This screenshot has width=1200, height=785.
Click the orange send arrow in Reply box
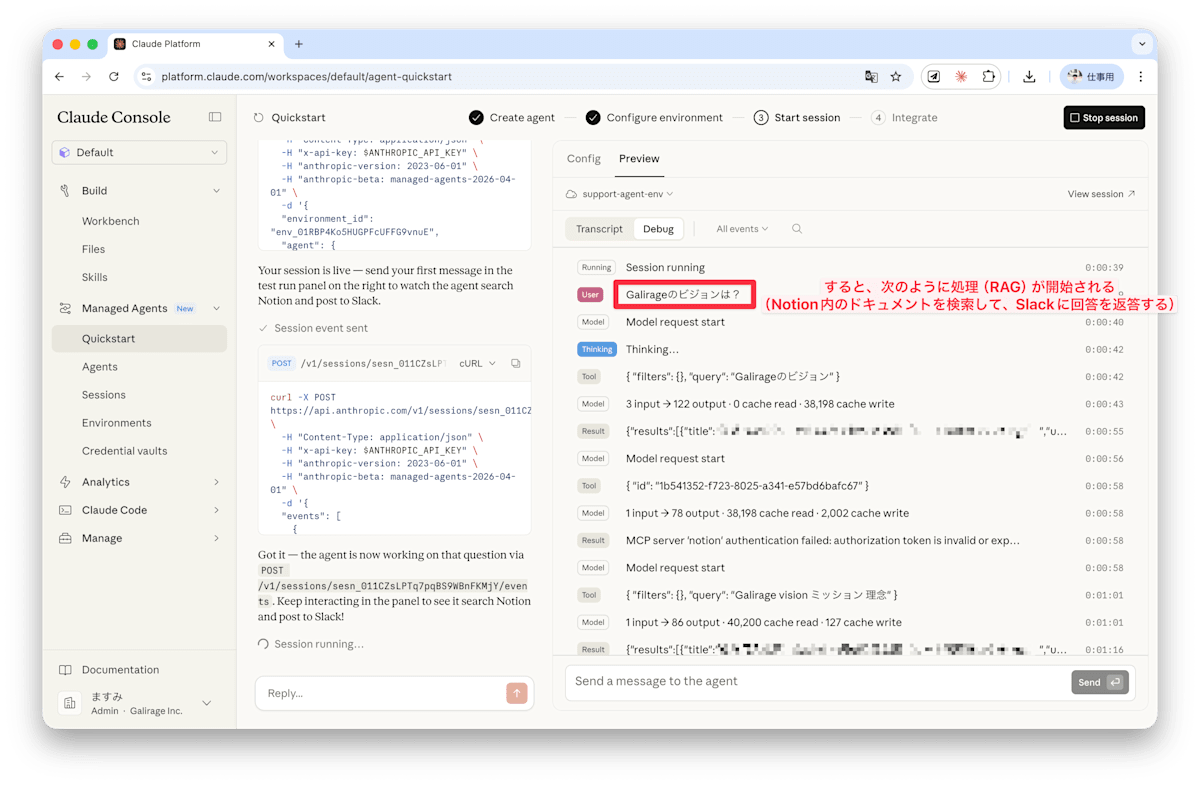(x=517, y=693)
